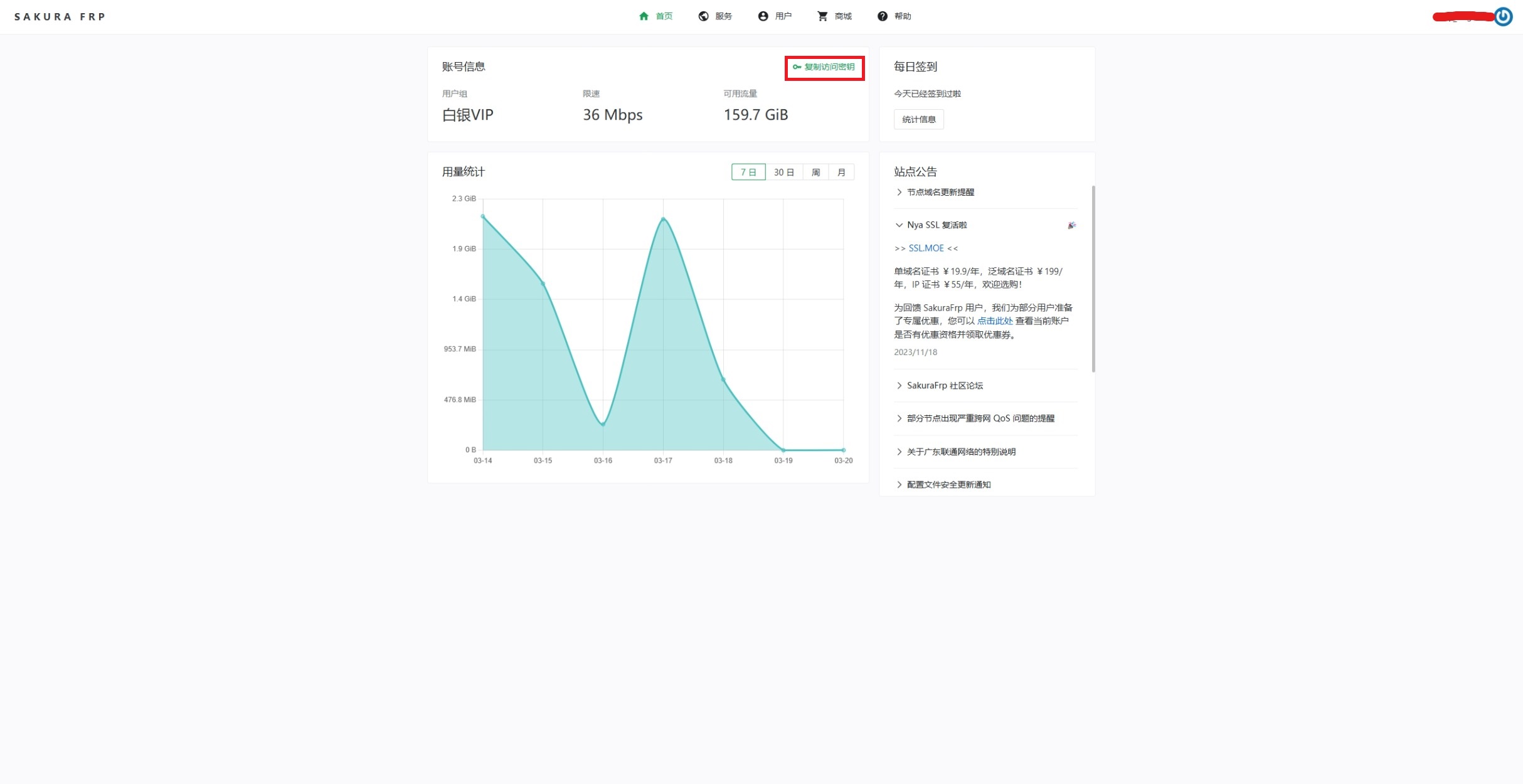
Task: Open the SSL.MOE link
Action: pos(926,248)
